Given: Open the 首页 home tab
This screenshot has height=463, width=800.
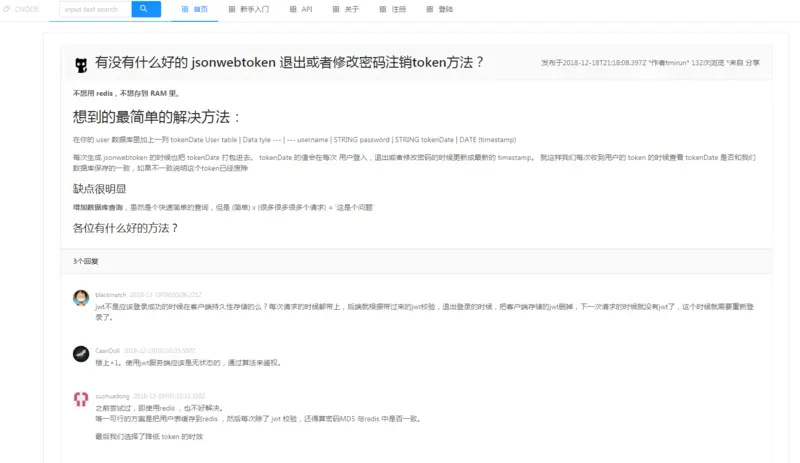Looking at the screenshot, I should 194,9.
